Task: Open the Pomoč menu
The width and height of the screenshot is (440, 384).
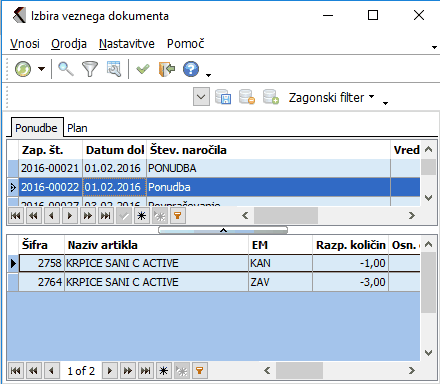Action: point(186,44)
